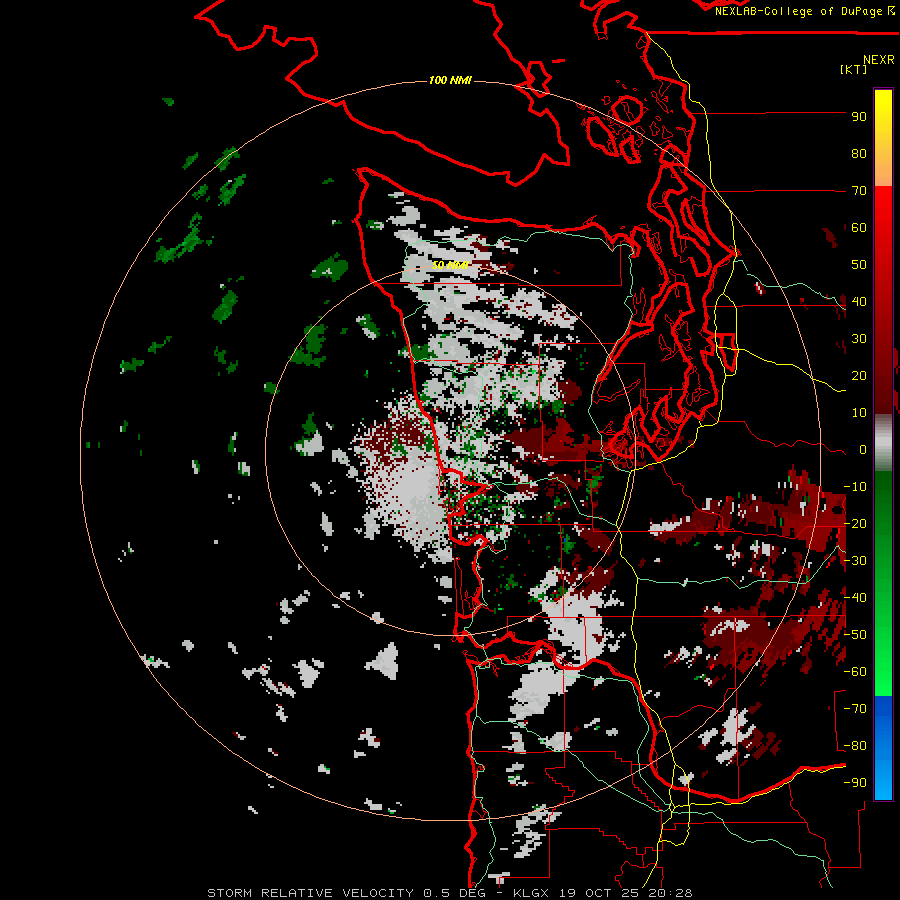Pick the gray zero-velocity segment of the color bar

pos(883,443)
